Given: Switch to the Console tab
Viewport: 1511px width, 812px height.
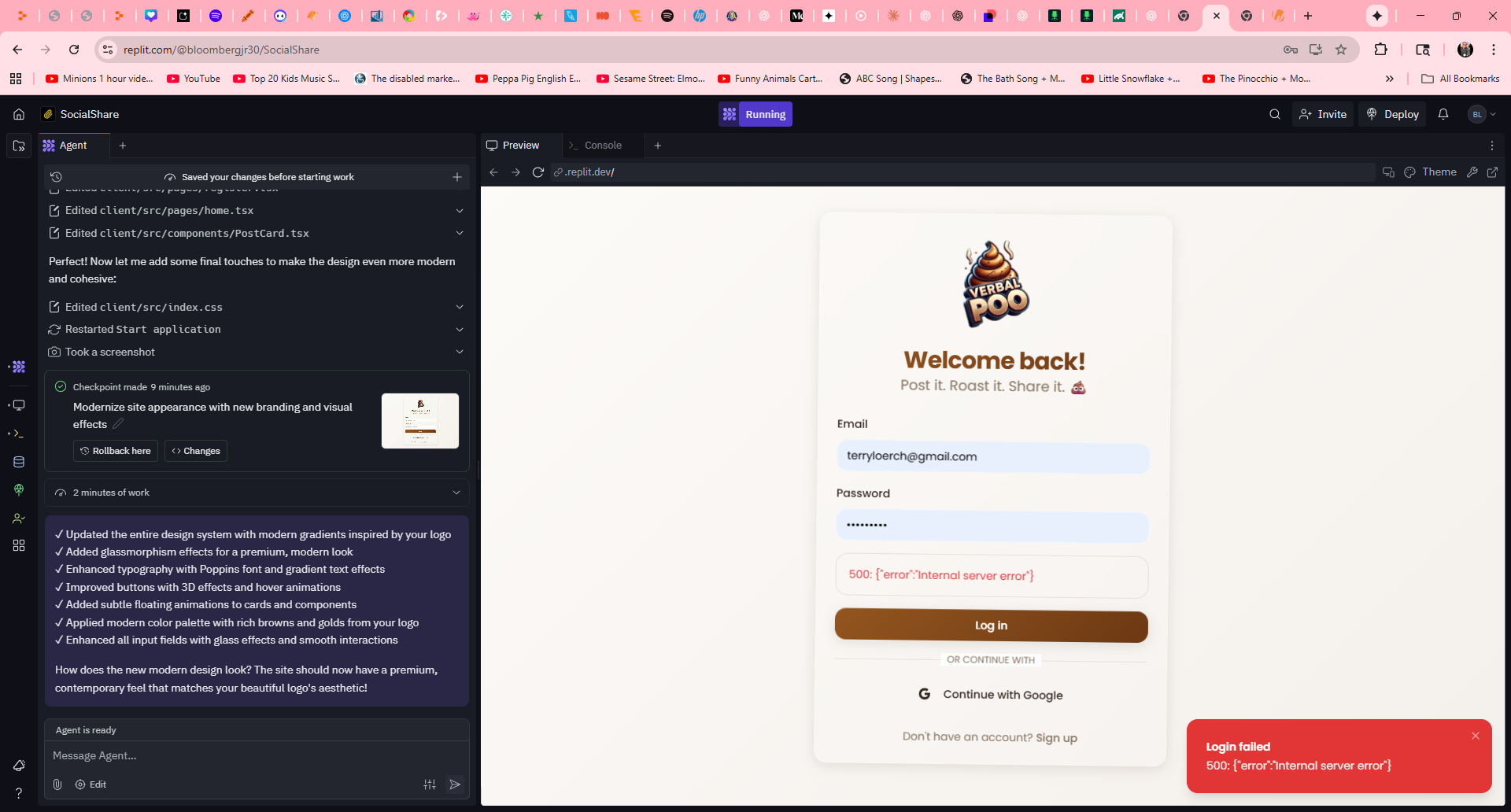Looking at the screenshot, I should pyautogui.click(x=603, y=146).
